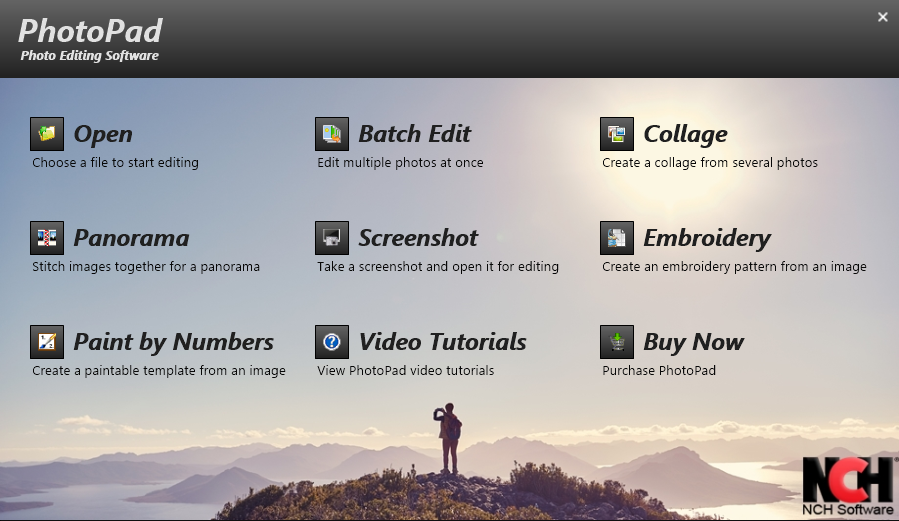
Task: Open the Embroidery heading link
Action: pos(707,239)
